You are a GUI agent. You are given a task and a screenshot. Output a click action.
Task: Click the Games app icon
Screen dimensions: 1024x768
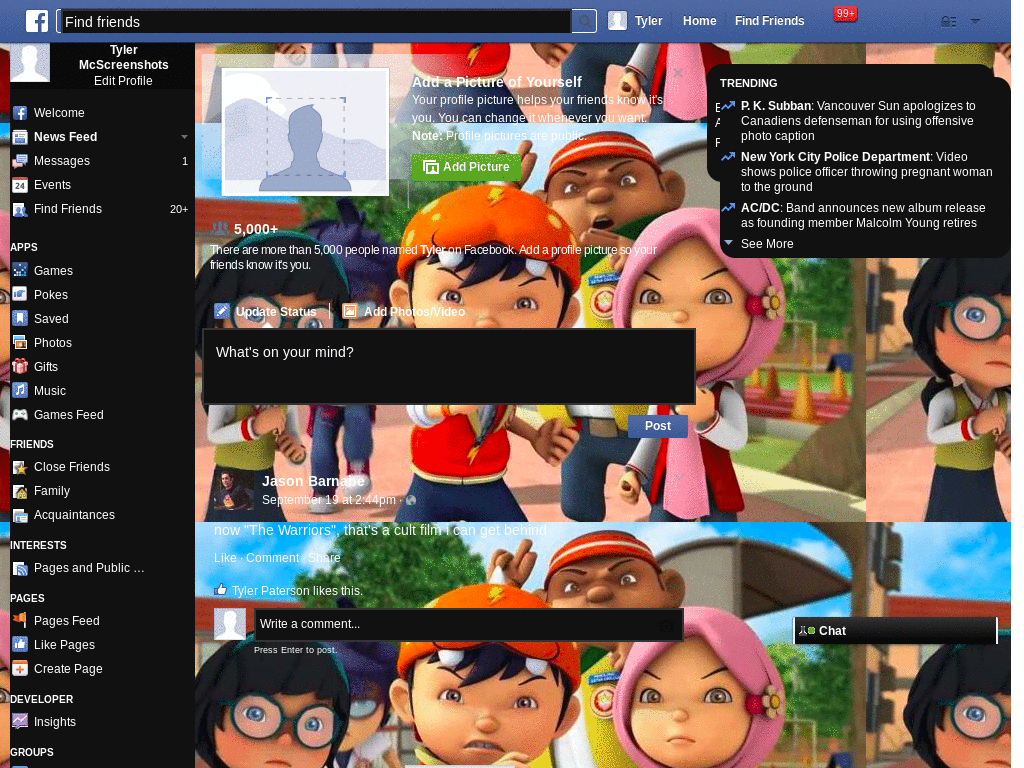[20, 270]
